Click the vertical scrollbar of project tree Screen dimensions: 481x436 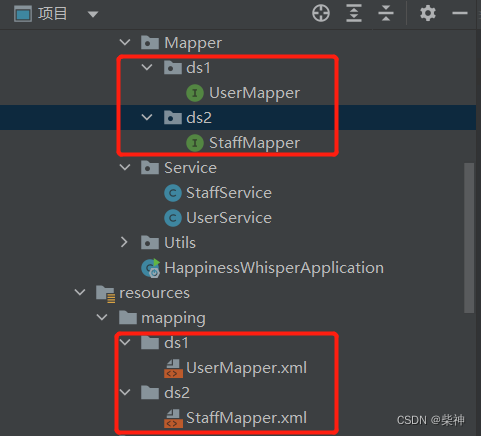(469, 238)
